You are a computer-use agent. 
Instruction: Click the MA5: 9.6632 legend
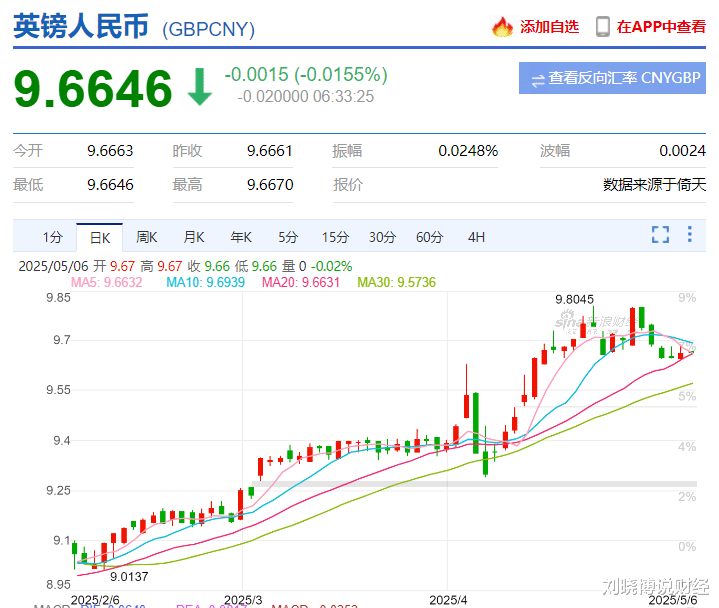pos(106,282)
